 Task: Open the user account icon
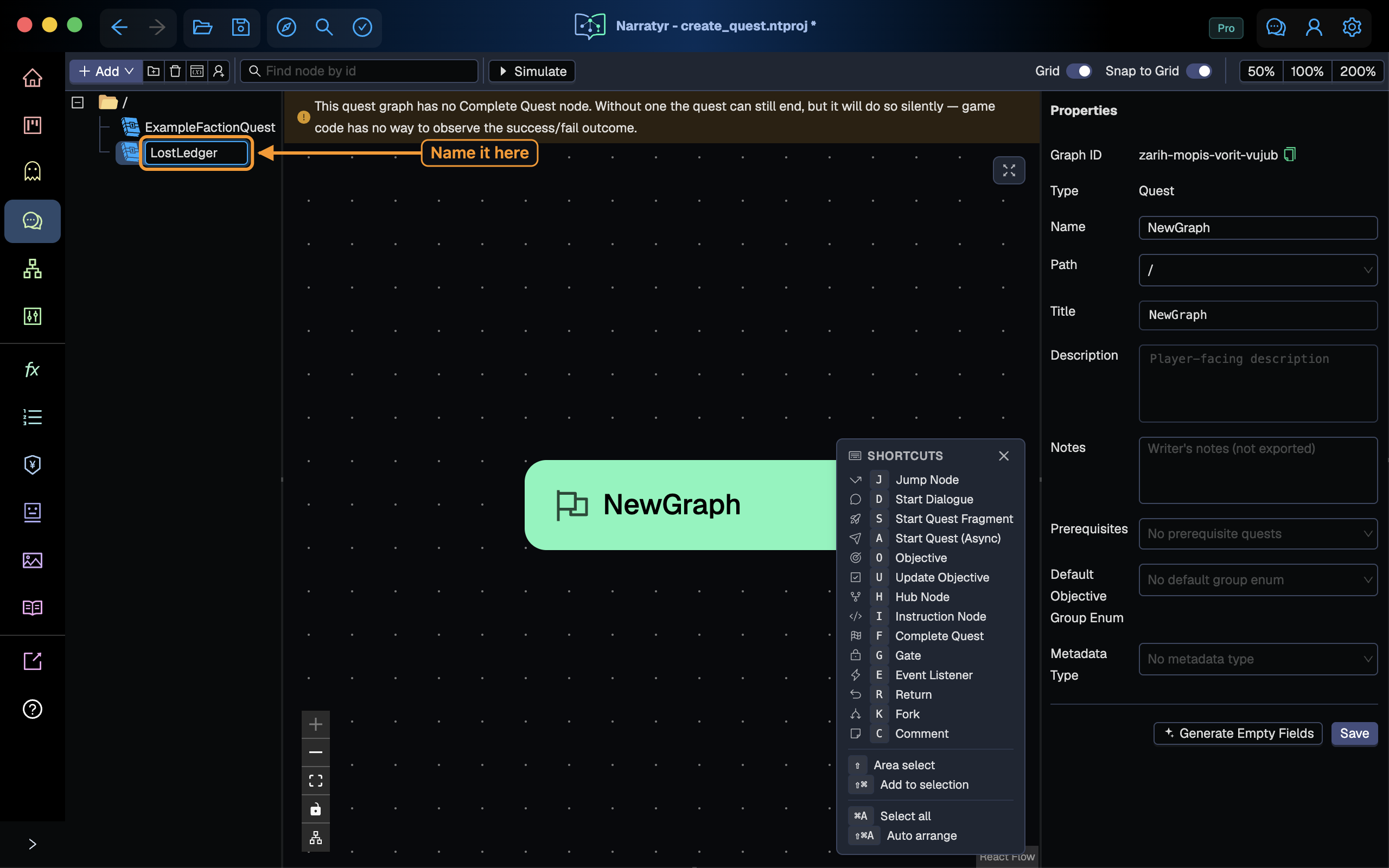click(x=1314, y=27)
